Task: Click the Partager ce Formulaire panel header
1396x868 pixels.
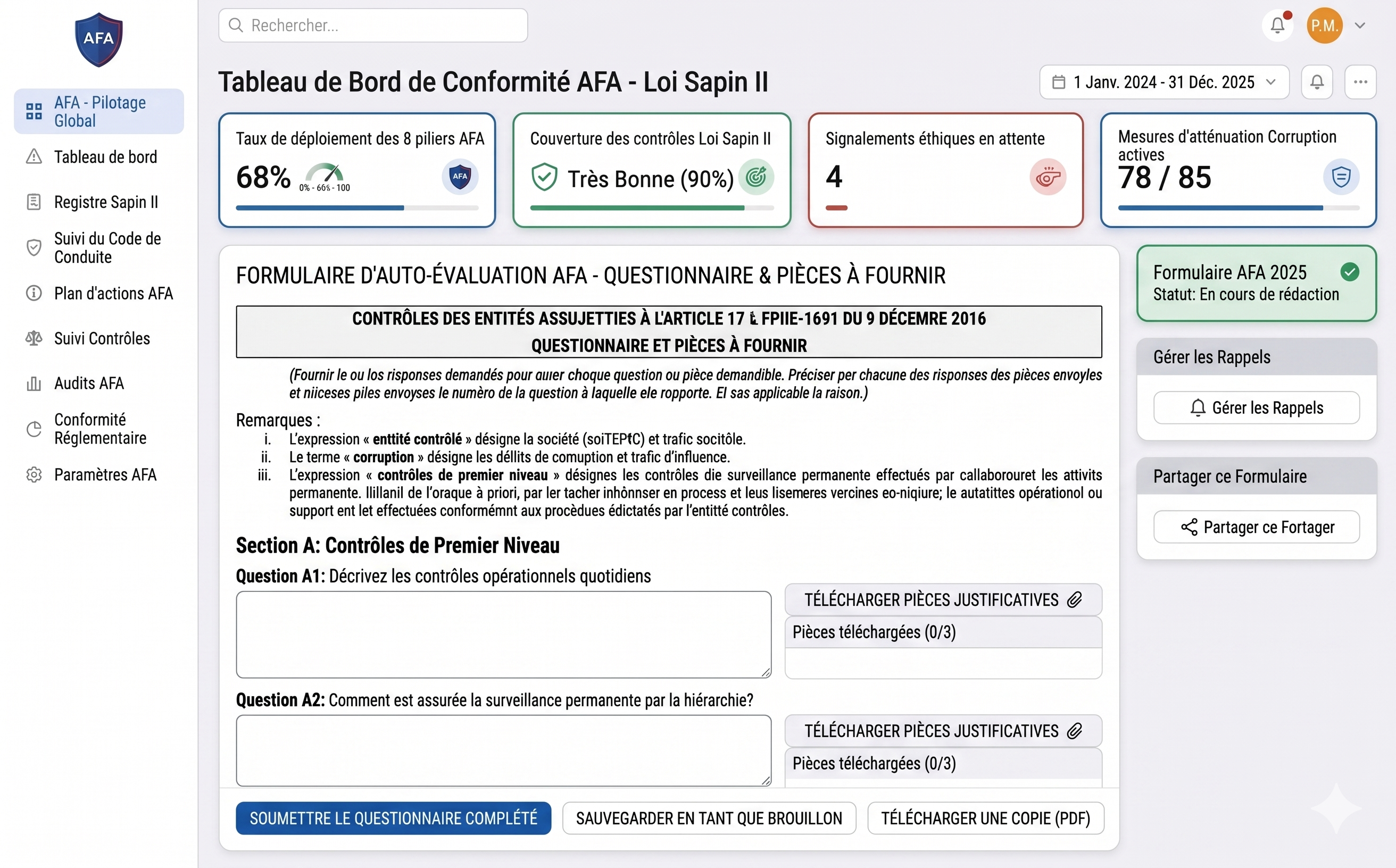Action: click(1257, 477)
